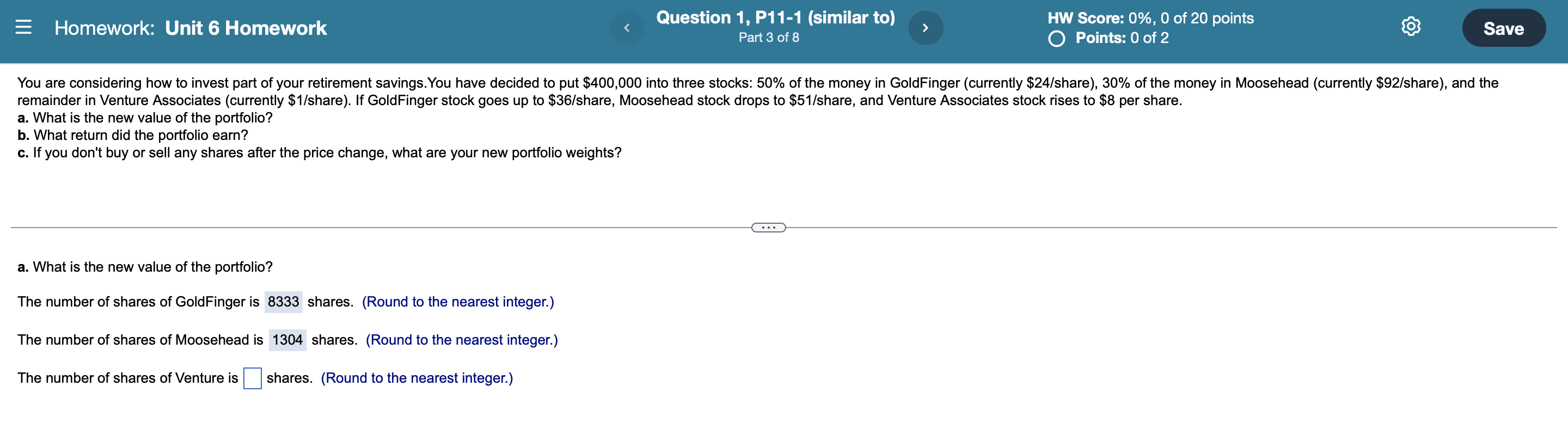The width and height of the screenshot is (1568, 435).
Task: Select the GoldFinger answer field showing 8333
Action: pos(284,301)
